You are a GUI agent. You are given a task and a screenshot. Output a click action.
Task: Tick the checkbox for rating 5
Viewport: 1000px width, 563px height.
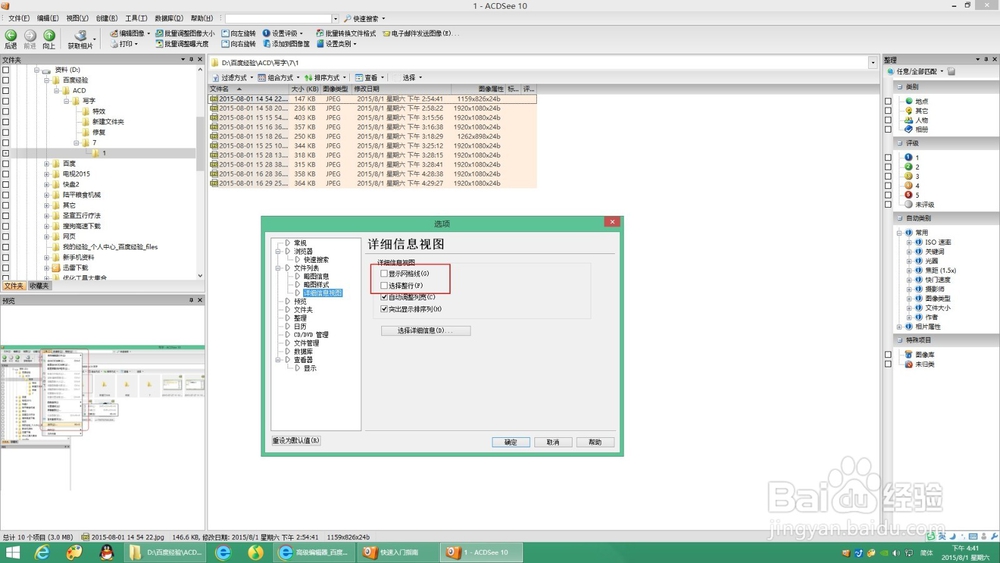pyautogui.click(x=888, y=195)
